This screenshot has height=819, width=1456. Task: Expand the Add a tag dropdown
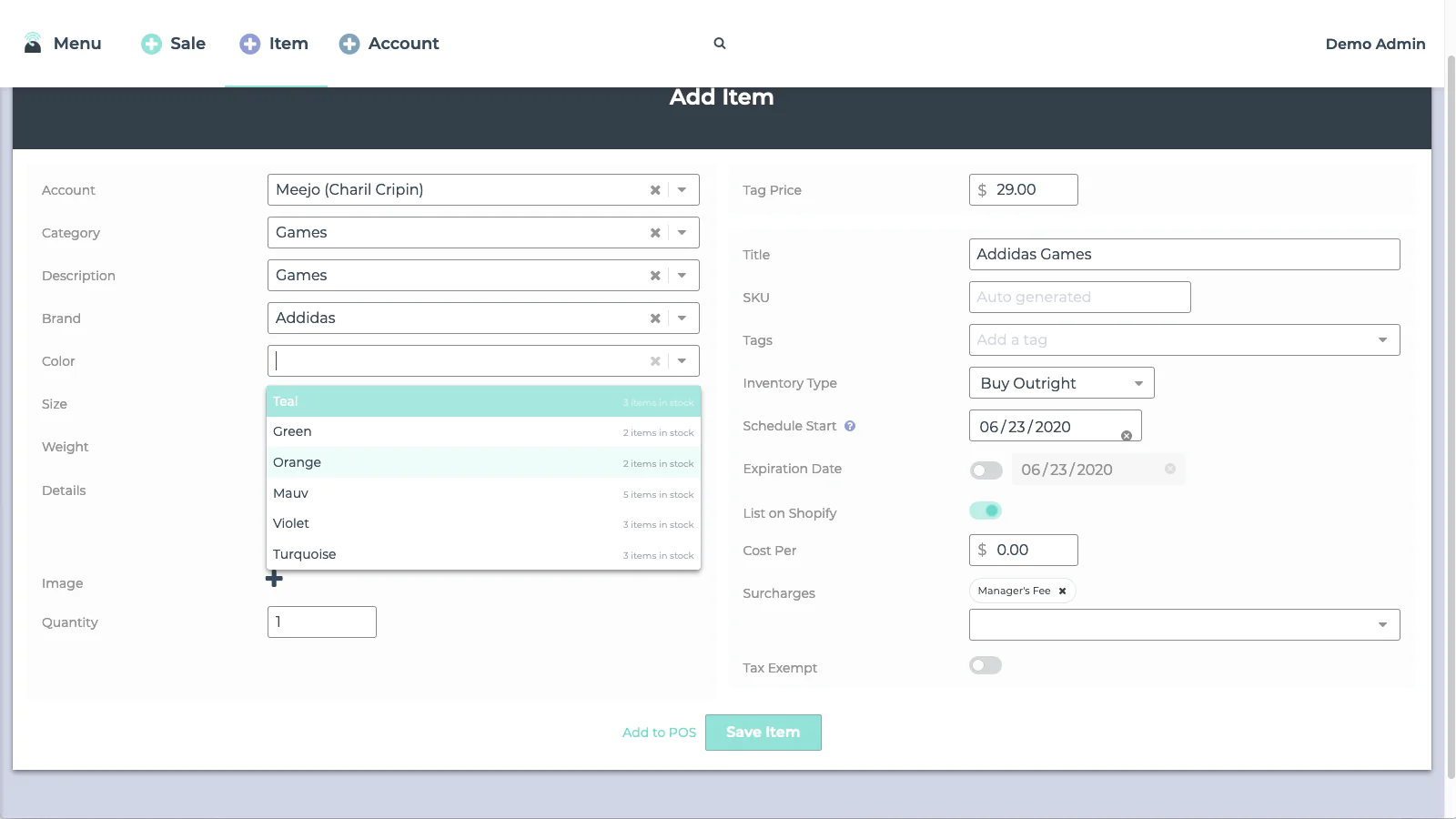click(x=1381, y=339)
